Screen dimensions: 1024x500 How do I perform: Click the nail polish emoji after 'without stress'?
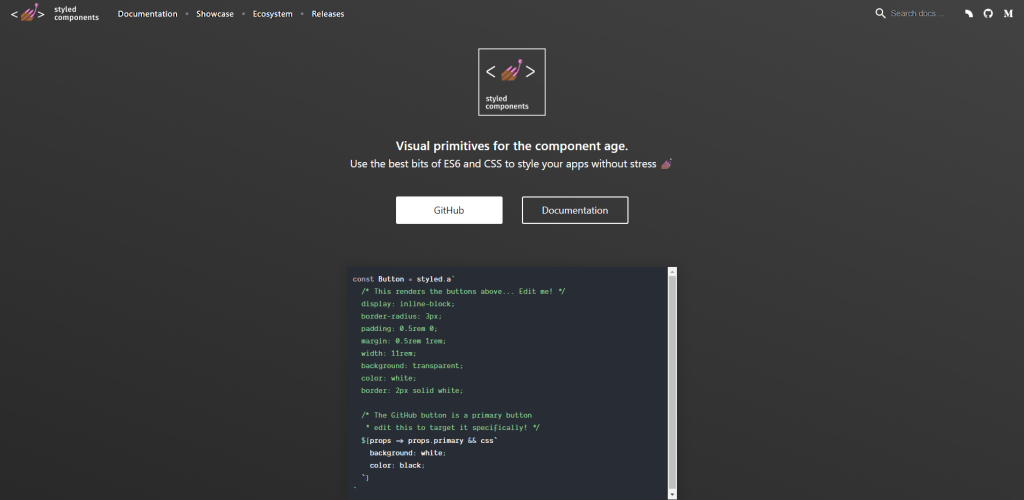tap(666, 164)
